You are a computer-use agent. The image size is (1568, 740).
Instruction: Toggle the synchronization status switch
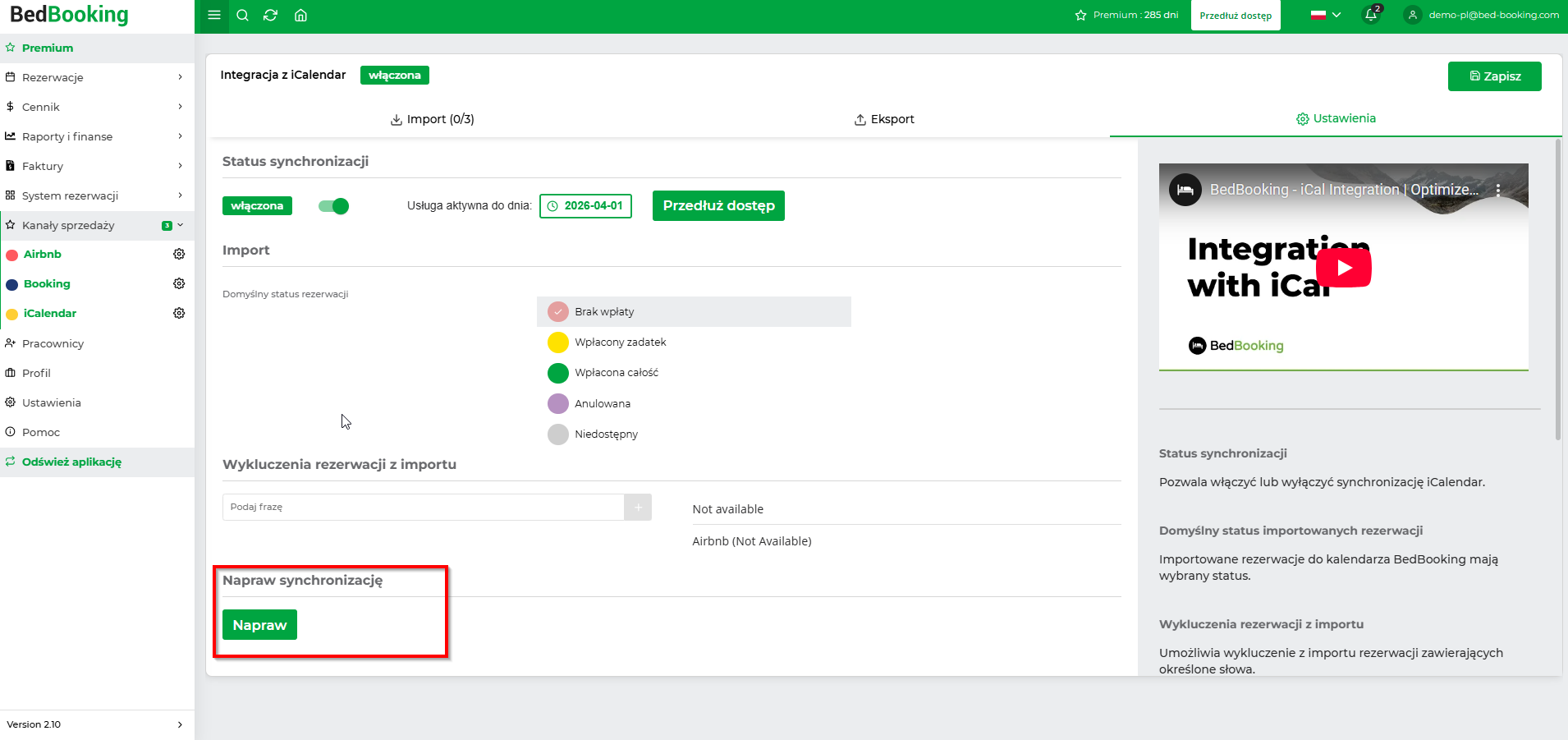tap(333, 205)
